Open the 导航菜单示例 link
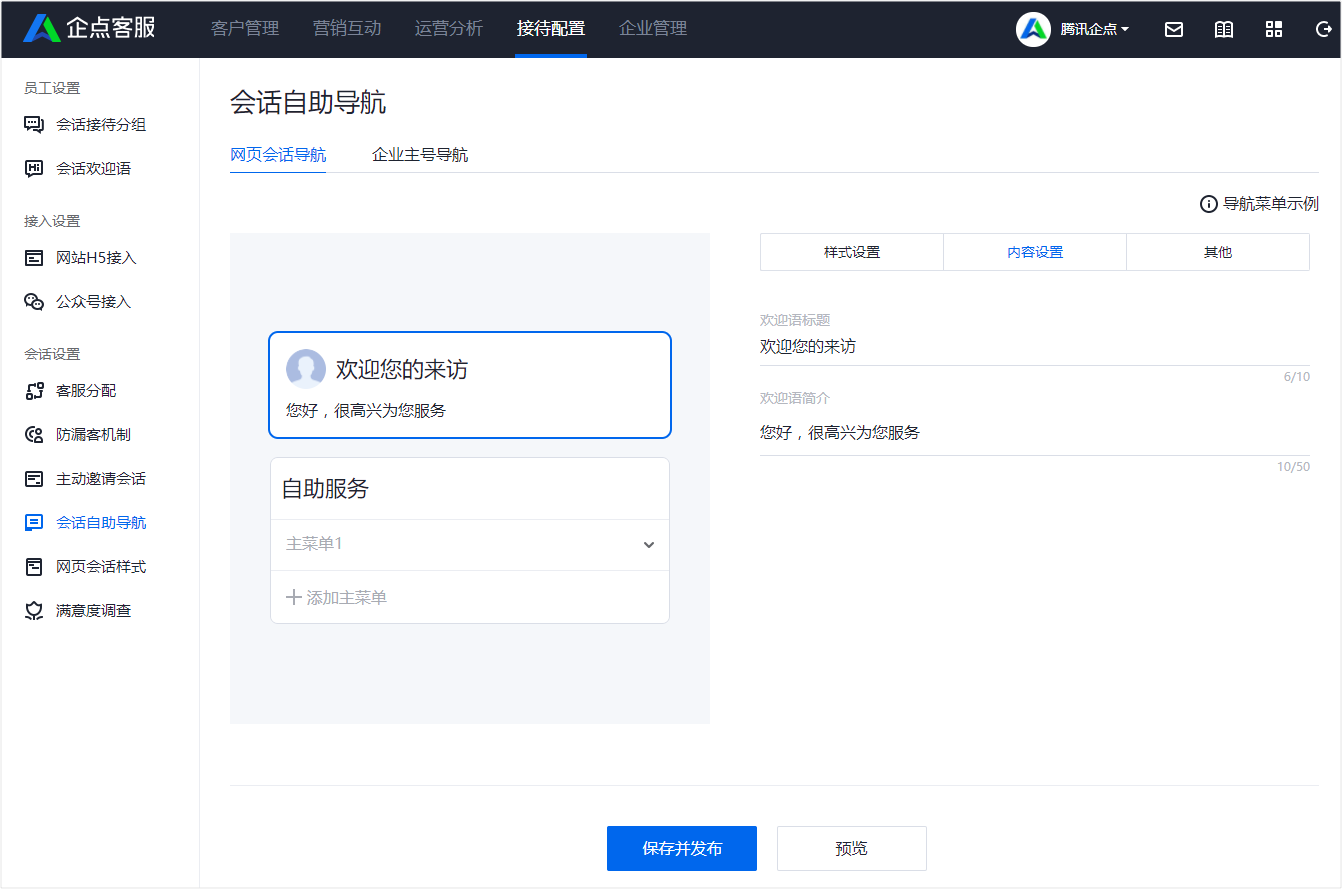The height and width of the screenshot is (889, 1342). (x=1271, y=204)
